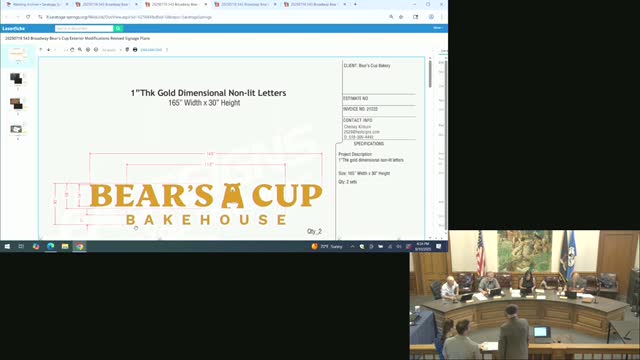
Task: Open Chrome from the taskbar
Action: point(80,247)
